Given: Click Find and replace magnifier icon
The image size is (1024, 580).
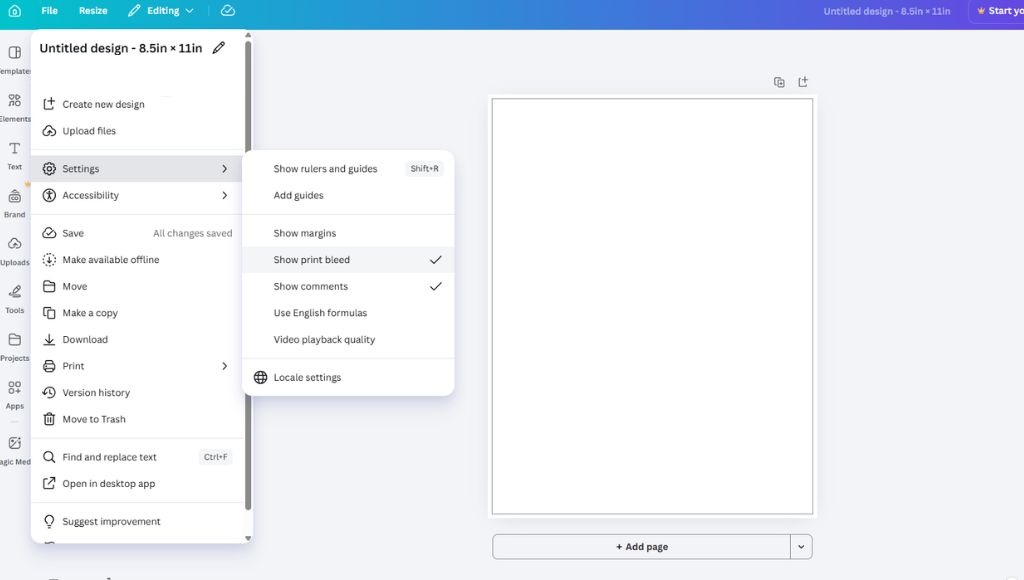Looking at the screenshot, I should [x=49, y=457].
